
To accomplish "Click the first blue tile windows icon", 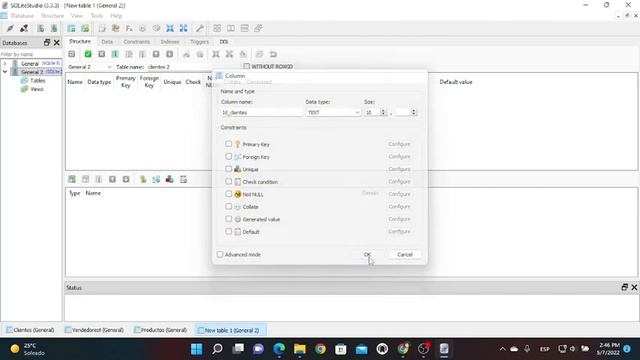I will click(x=170, y=28).
